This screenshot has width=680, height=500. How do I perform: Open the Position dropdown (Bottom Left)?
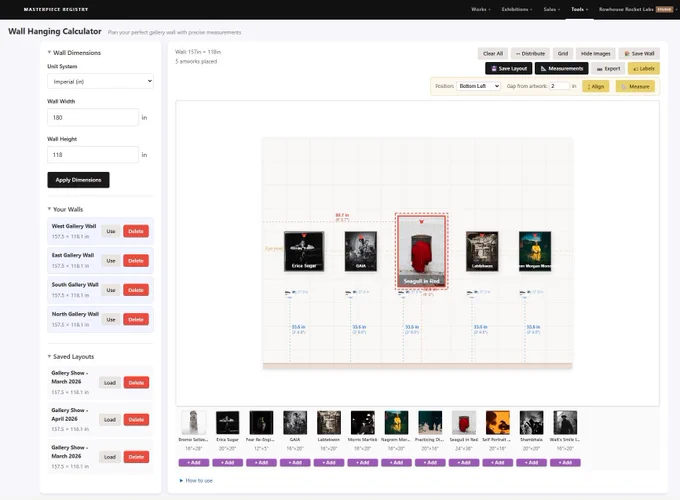click(x=478, y=86)
